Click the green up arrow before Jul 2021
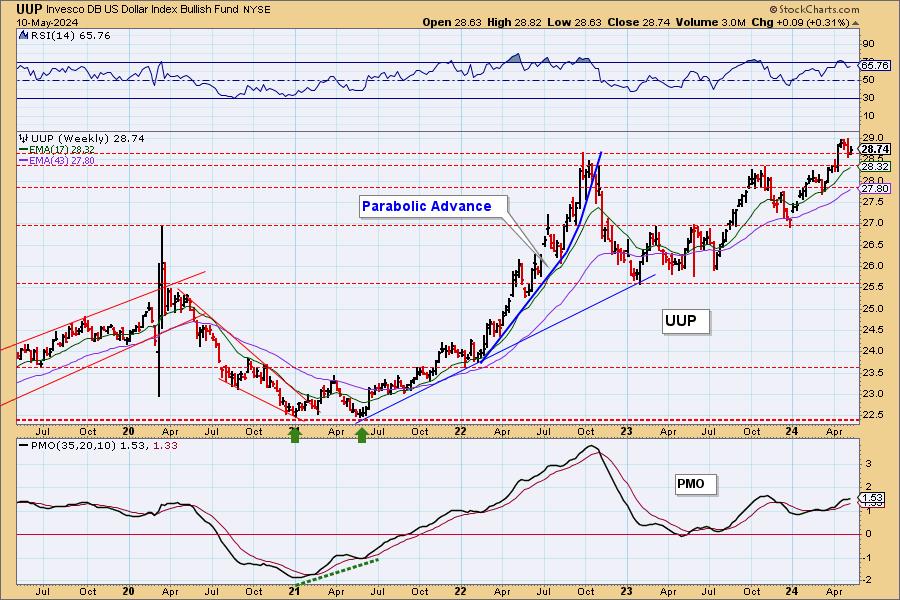The image size is (900, 600). coord(362,436)
